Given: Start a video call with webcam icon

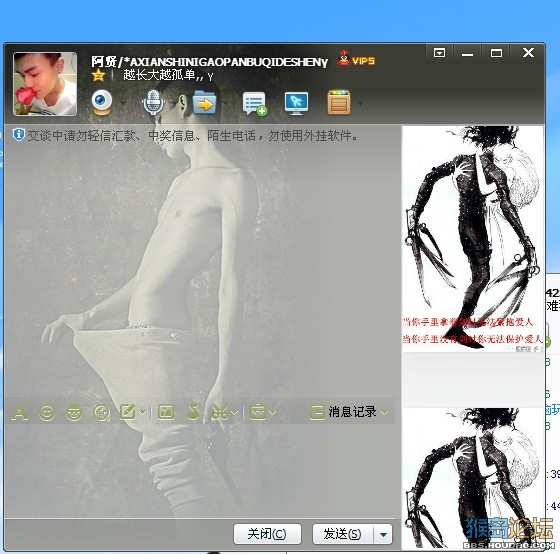Looking at the screenshot, I should click(x=102, y=102).
